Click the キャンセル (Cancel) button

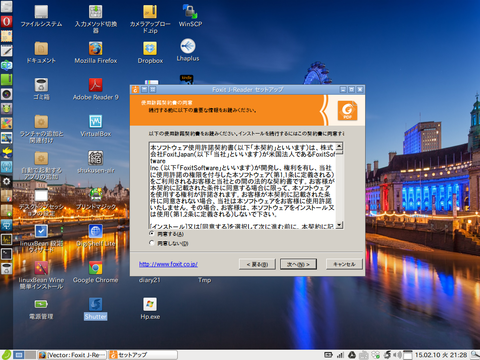(344, 264)
